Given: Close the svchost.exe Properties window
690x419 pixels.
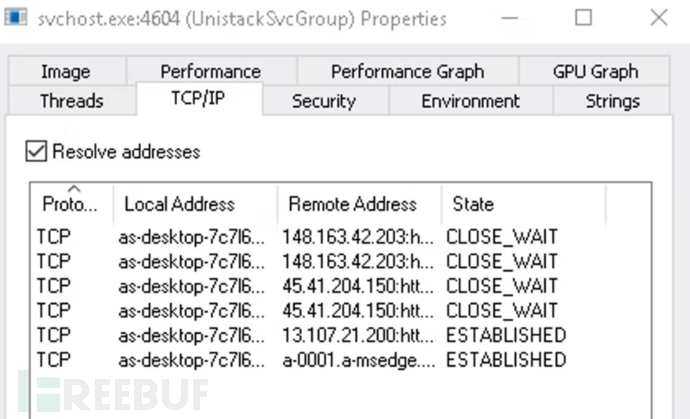Looking at the screenshot, I should 658,18.
